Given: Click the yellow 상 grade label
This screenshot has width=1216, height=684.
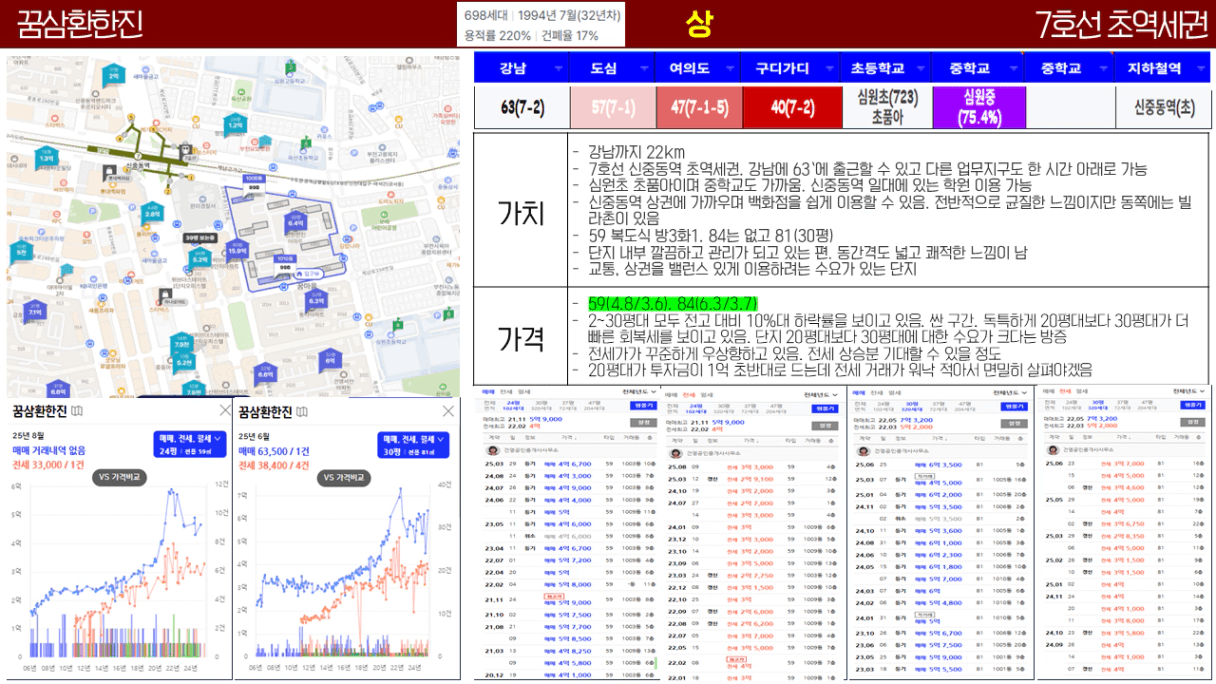Looking at the screenshot, I should pyautogui.click(x=697, y=23).
